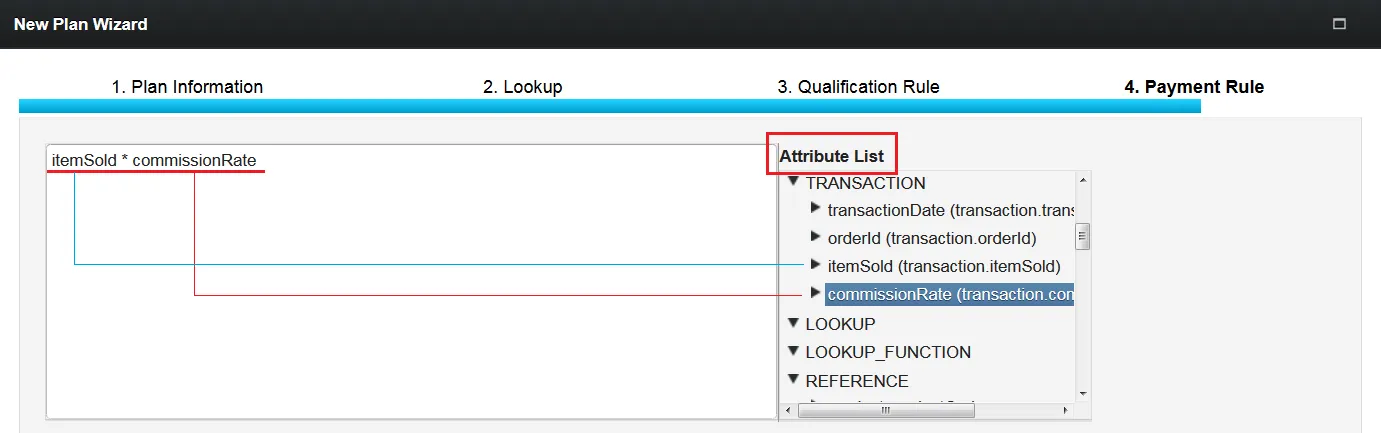Expand the commissionRate attribute arrow
Image resolution: width=1381 pixels, height=433 pixels.
click(815, 293)
